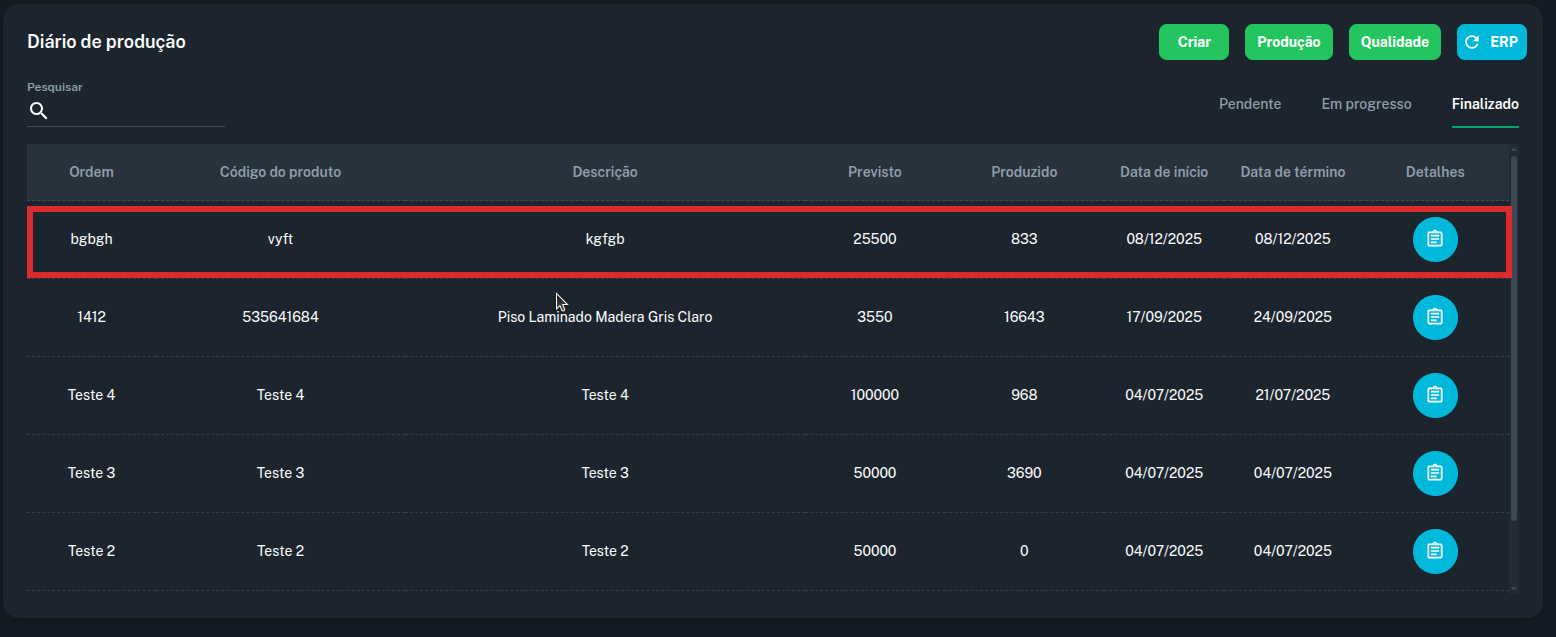Open the Qualidade button
The width and height of the screenshot is (1556, 637).
pyautogui.click(x=1394, y=42)
